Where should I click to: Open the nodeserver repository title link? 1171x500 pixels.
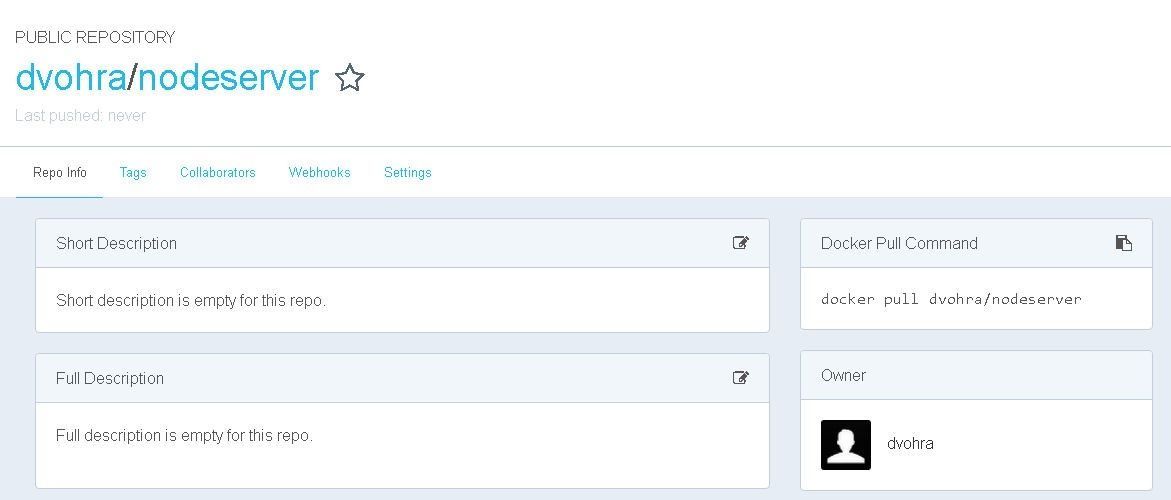click(229, 78)
